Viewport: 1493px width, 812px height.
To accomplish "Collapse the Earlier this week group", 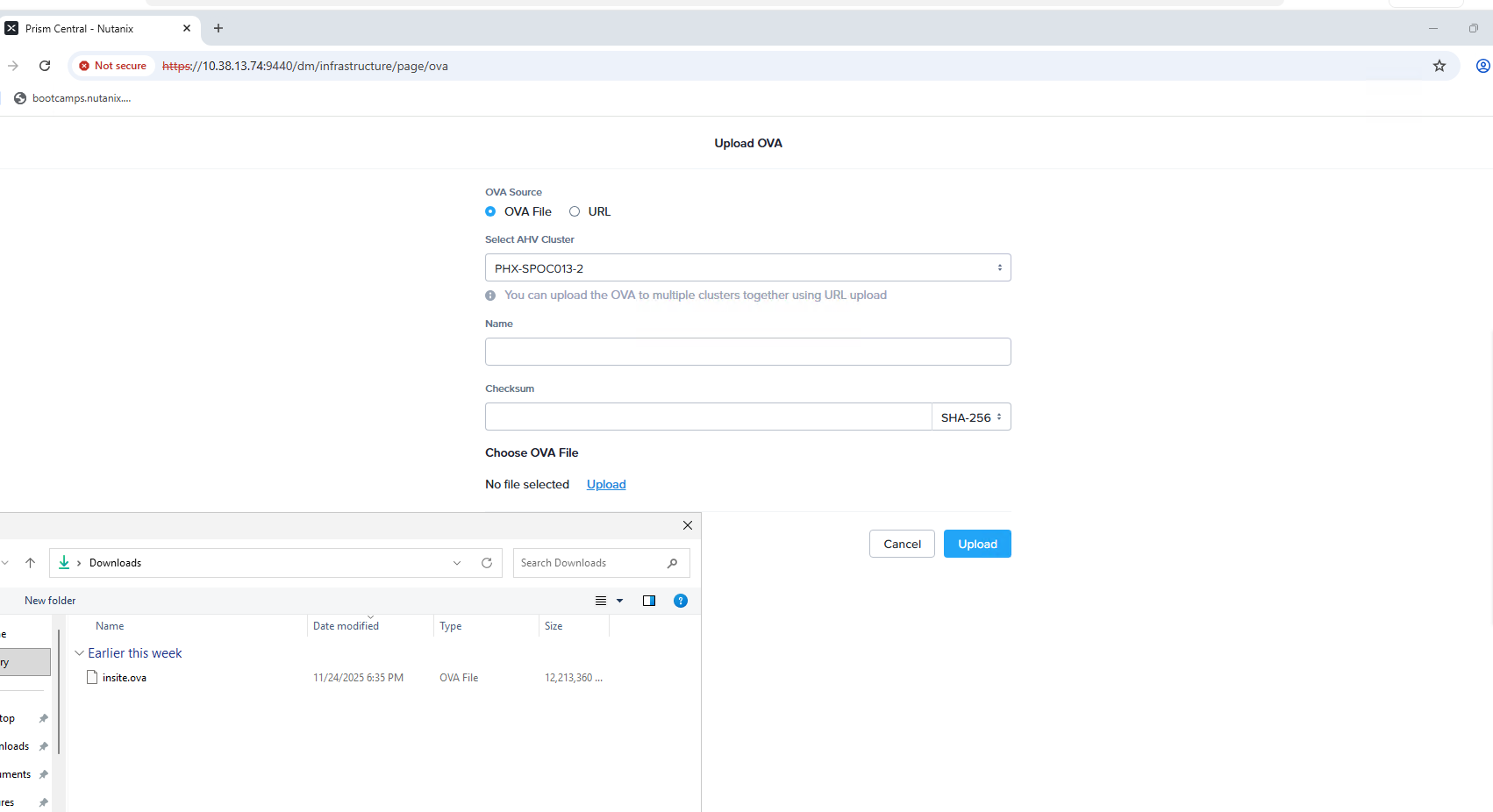I will [x=80, y=652].
